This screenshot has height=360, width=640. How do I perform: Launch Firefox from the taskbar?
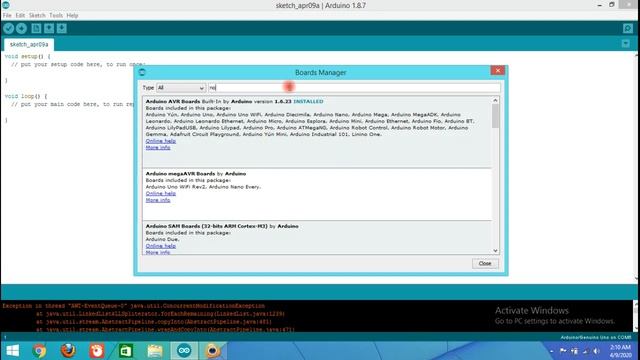[x=68, y=351]
